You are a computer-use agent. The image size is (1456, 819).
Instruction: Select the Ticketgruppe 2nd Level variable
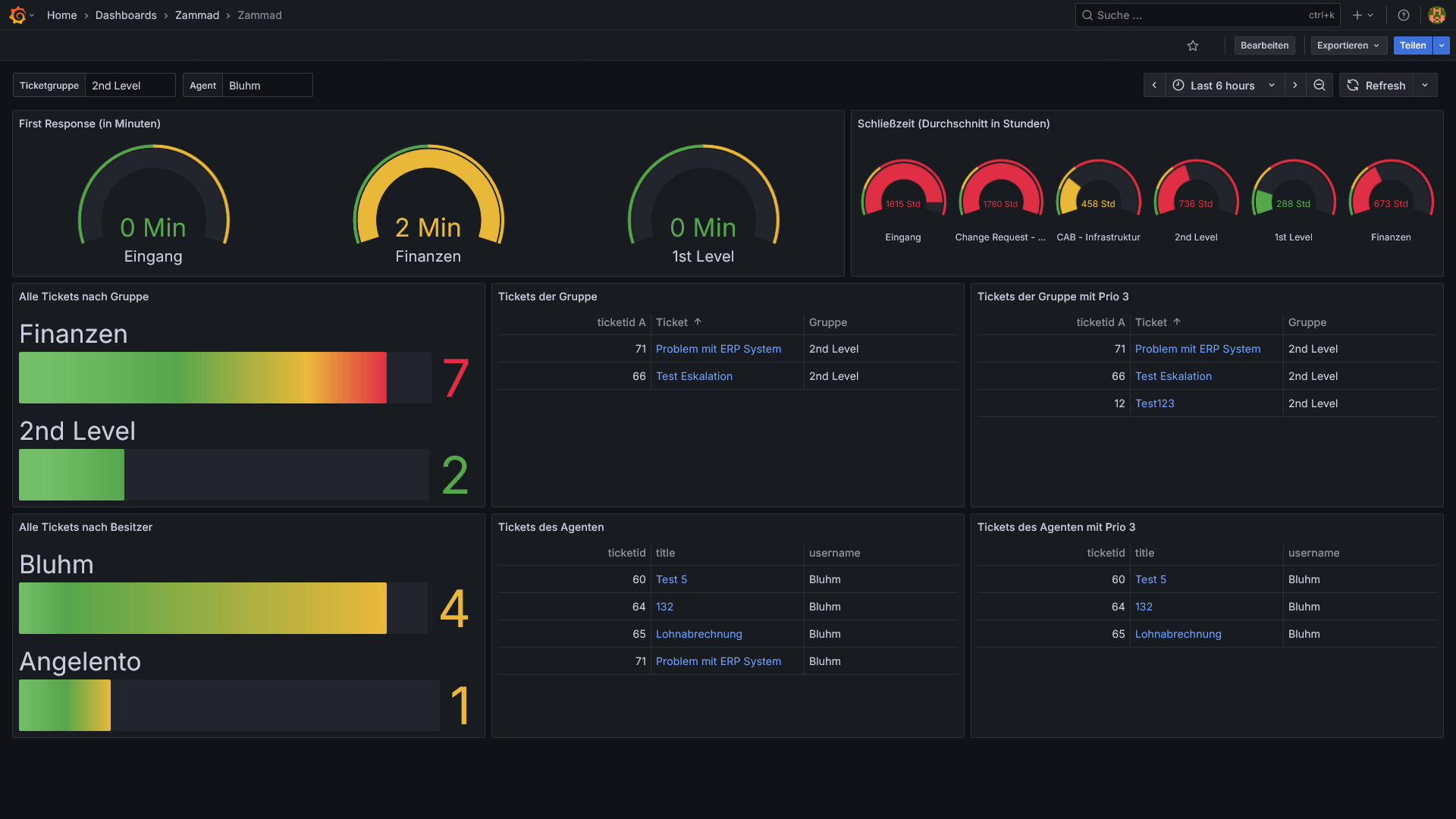(130, 86)
